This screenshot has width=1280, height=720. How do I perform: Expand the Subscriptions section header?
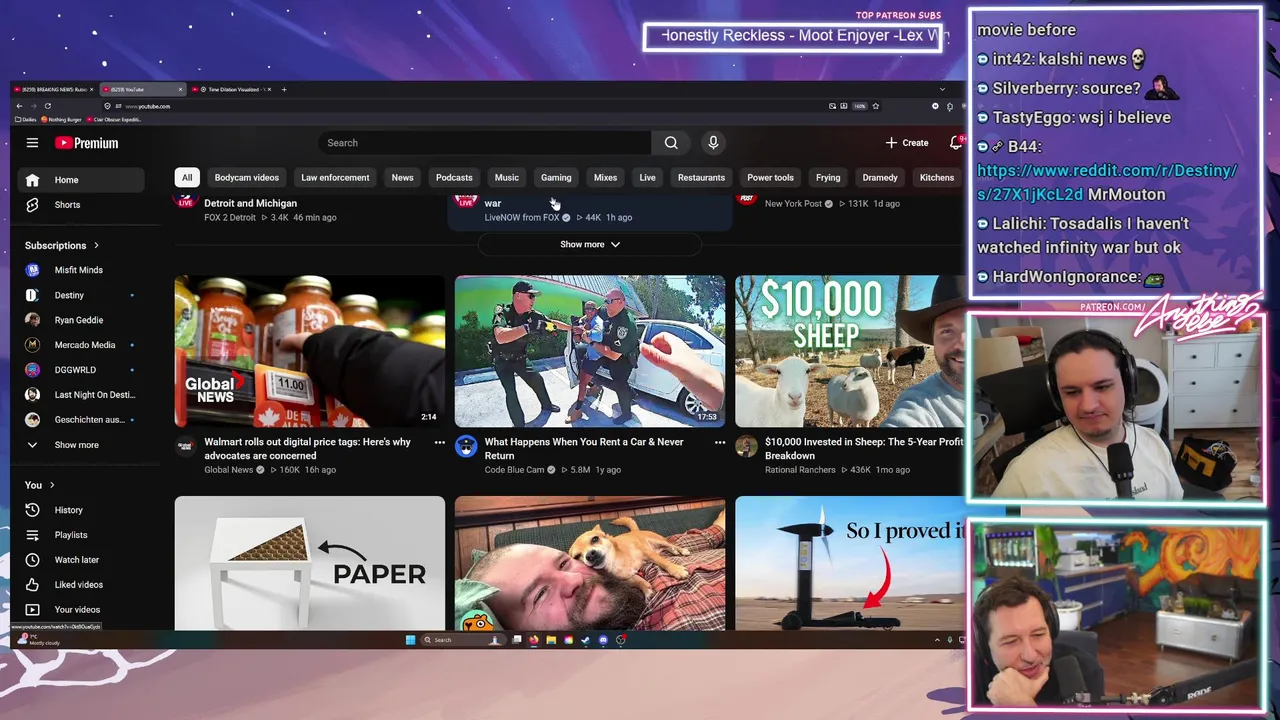point(62,245)
